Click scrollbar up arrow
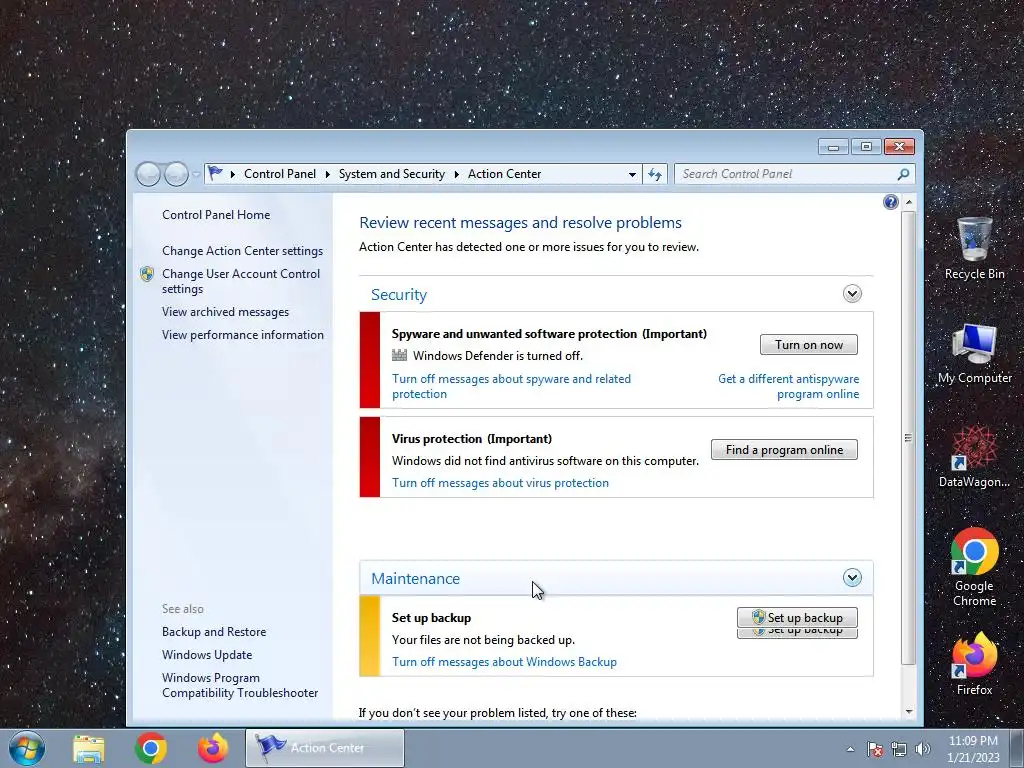The height and width of the screenshot is (768, 1024). (908, 203)
